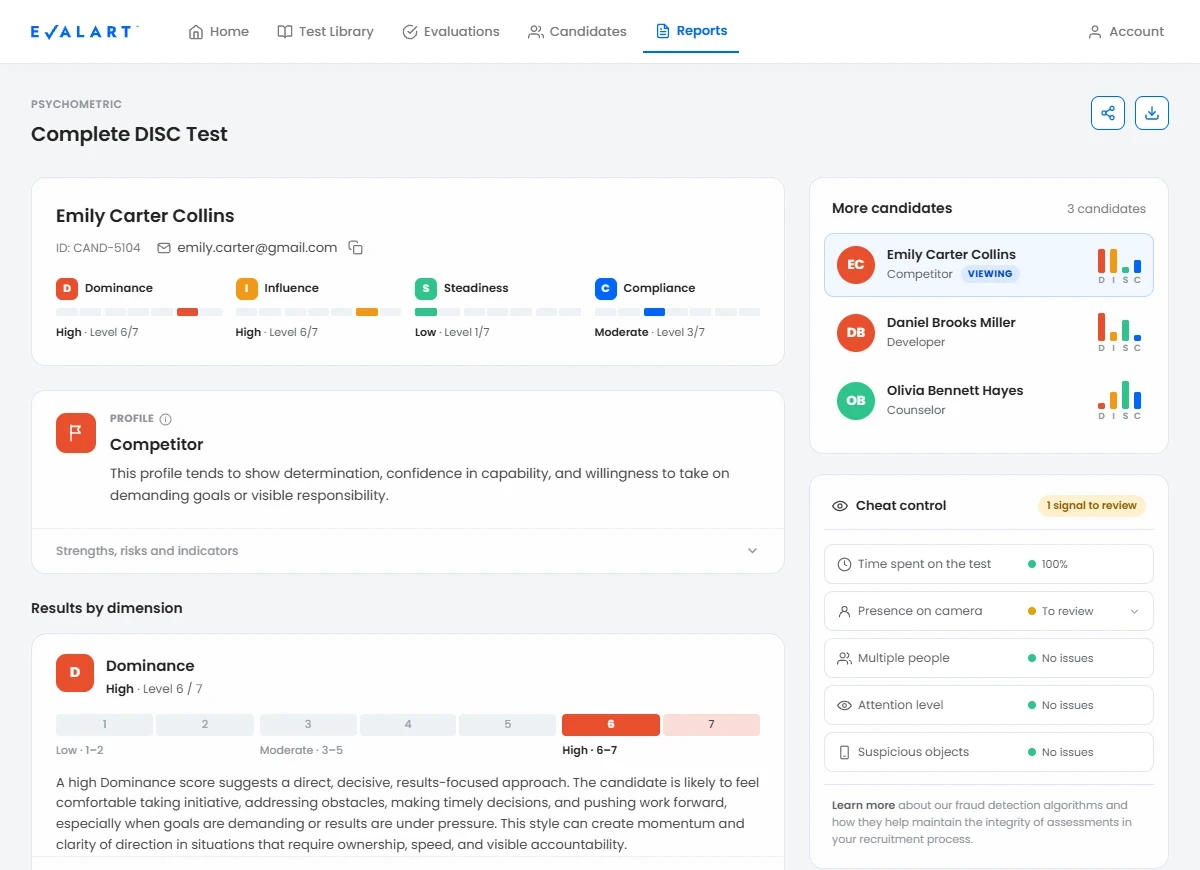Viewport: 1200px width, 870px height.
Task: Click the large D badge in Results
Action: point(75,673)
